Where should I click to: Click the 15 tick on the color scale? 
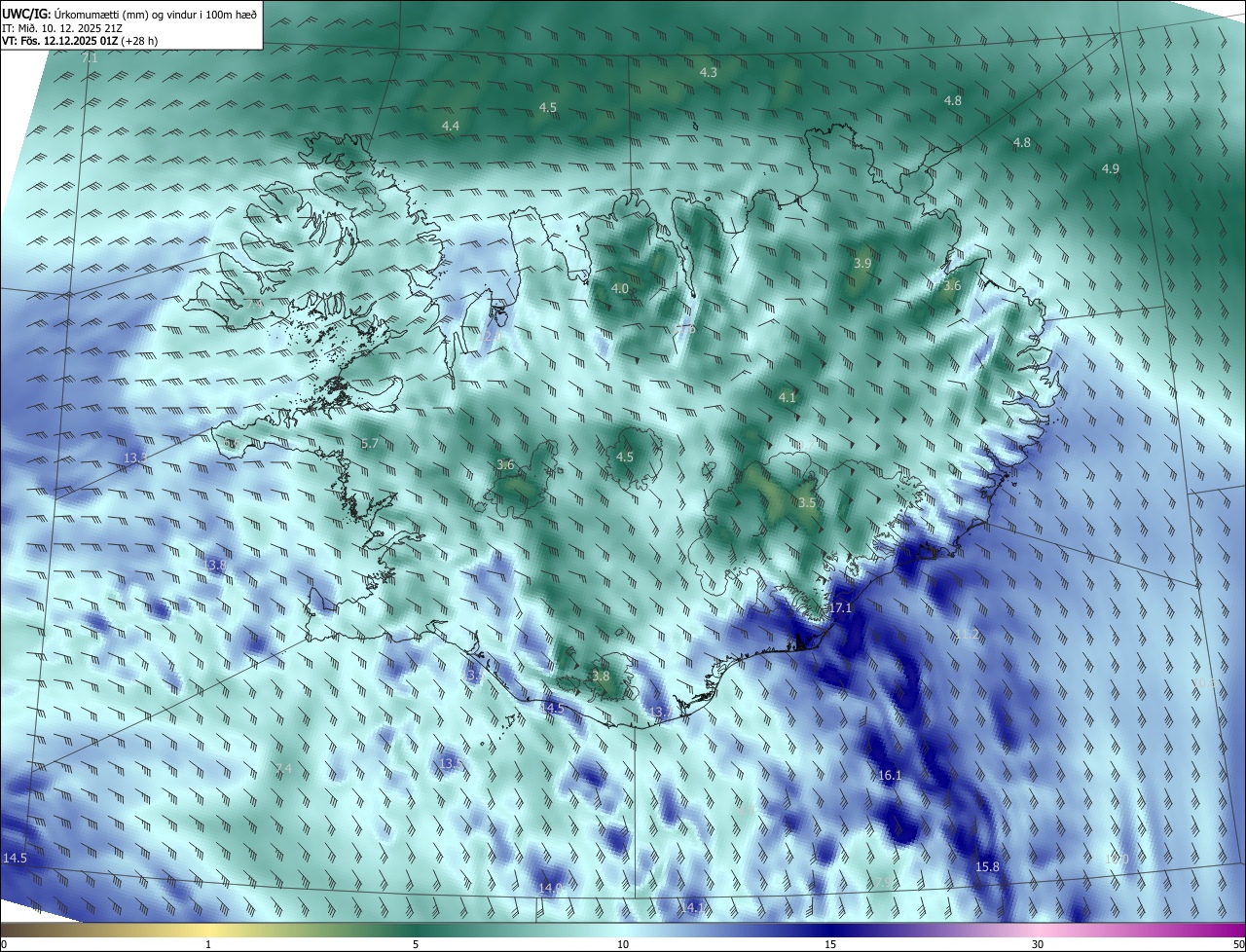click(830, 945)
